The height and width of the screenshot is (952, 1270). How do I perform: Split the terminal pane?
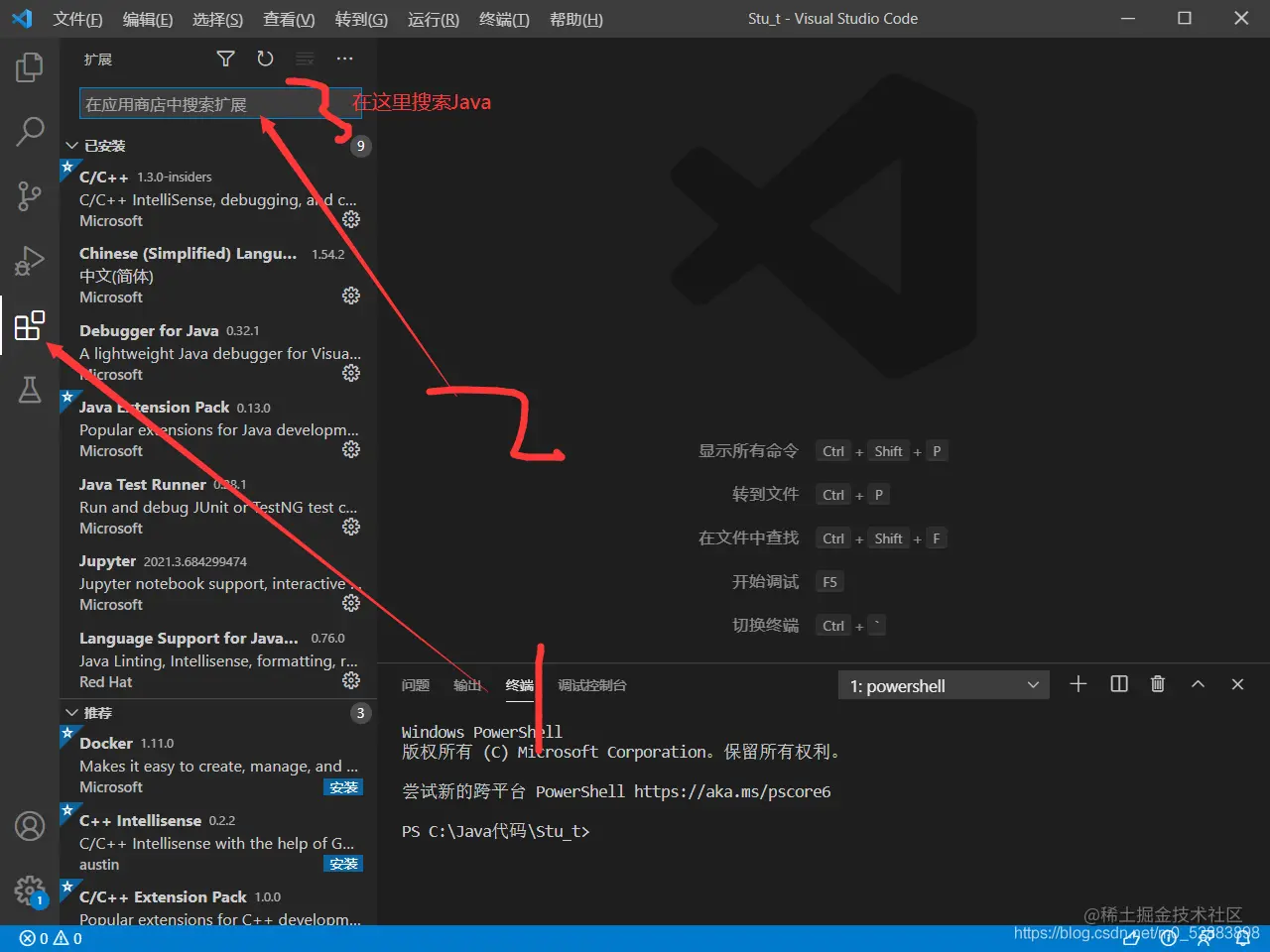click(1119, 684)
